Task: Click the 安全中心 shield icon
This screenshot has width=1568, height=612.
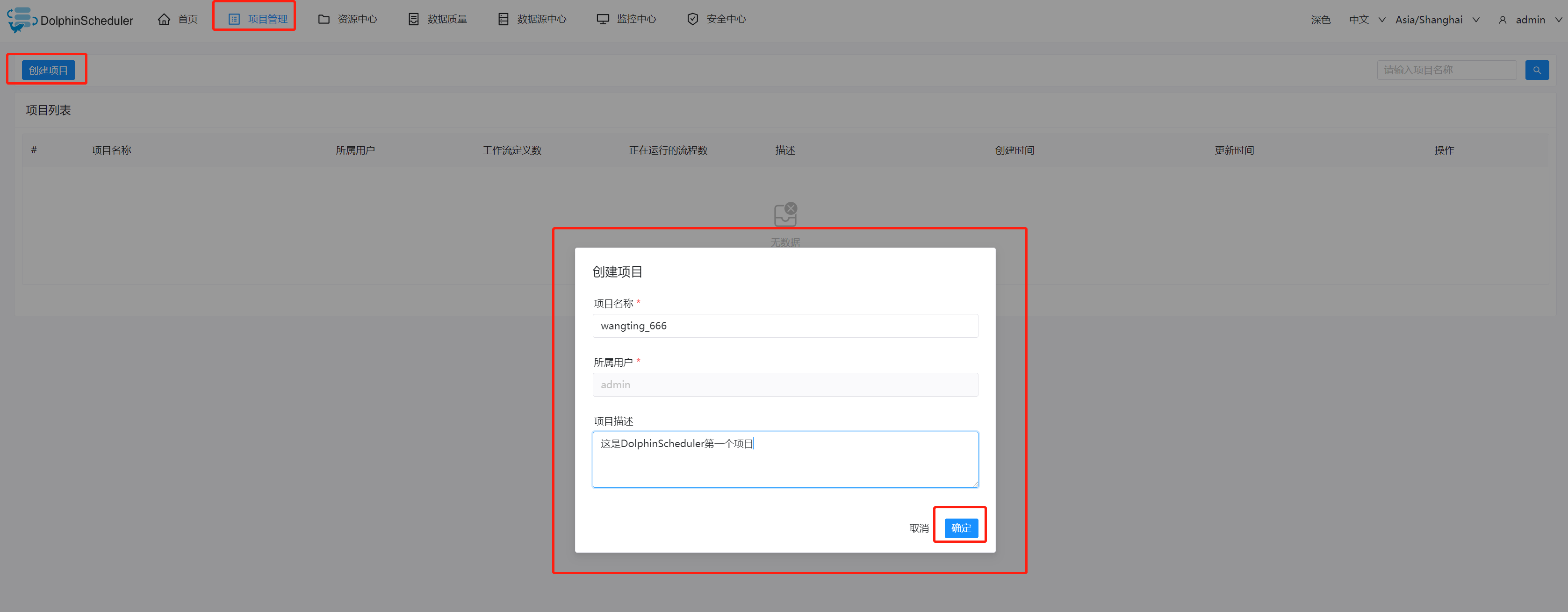Action: 693,20
